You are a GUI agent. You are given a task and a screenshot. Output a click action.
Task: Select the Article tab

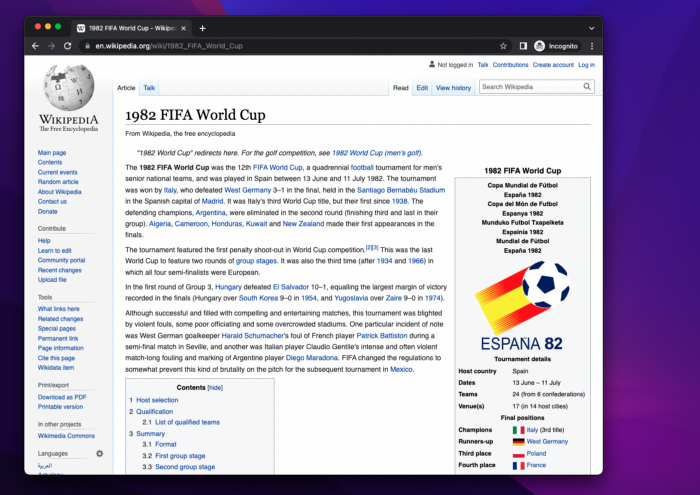tap(126, 88)
